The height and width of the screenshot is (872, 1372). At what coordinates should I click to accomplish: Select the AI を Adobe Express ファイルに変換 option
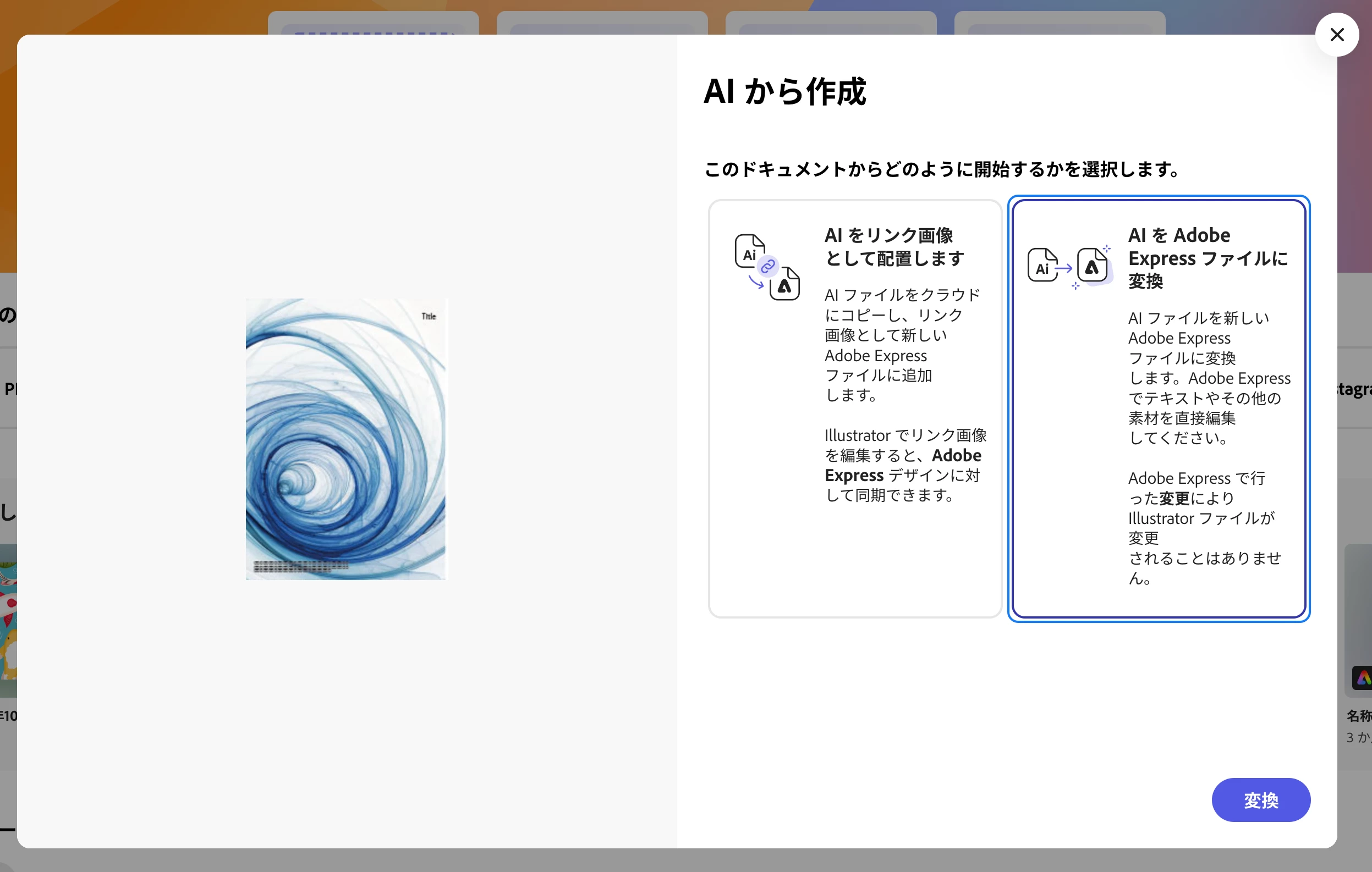1159,408
